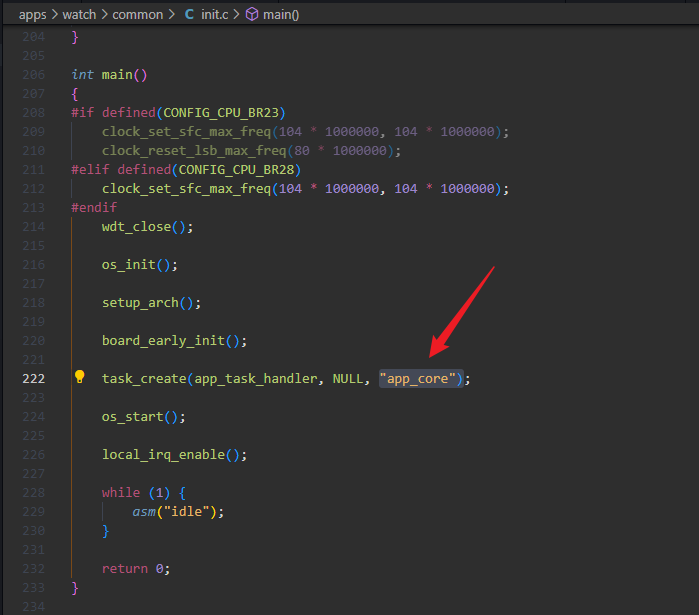This screenshot has height=615, width=699.
Task: Click the #if directive on line 208
Action: (82, 113)
